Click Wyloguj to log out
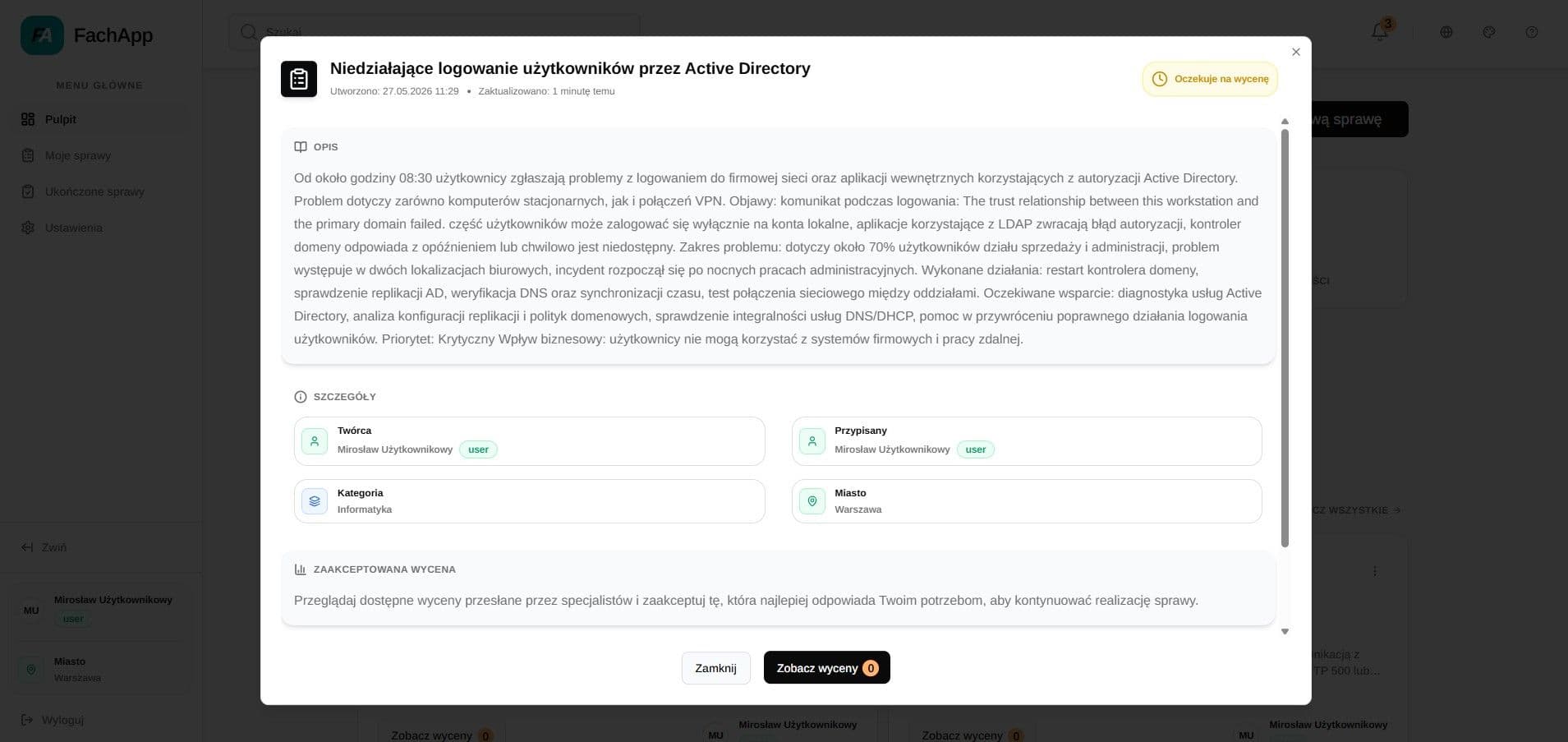 53,720
